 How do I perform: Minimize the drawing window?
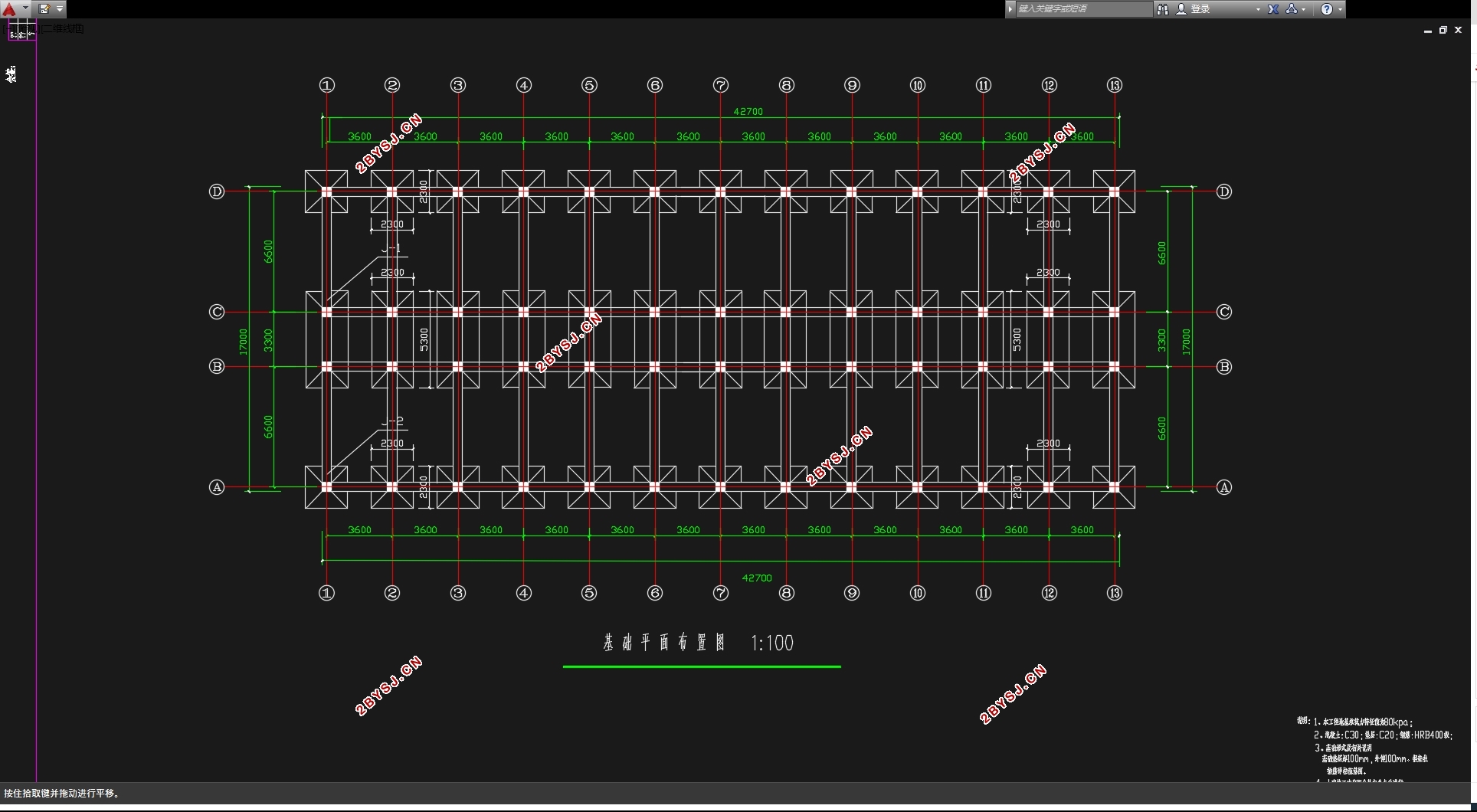point(1428,31)
